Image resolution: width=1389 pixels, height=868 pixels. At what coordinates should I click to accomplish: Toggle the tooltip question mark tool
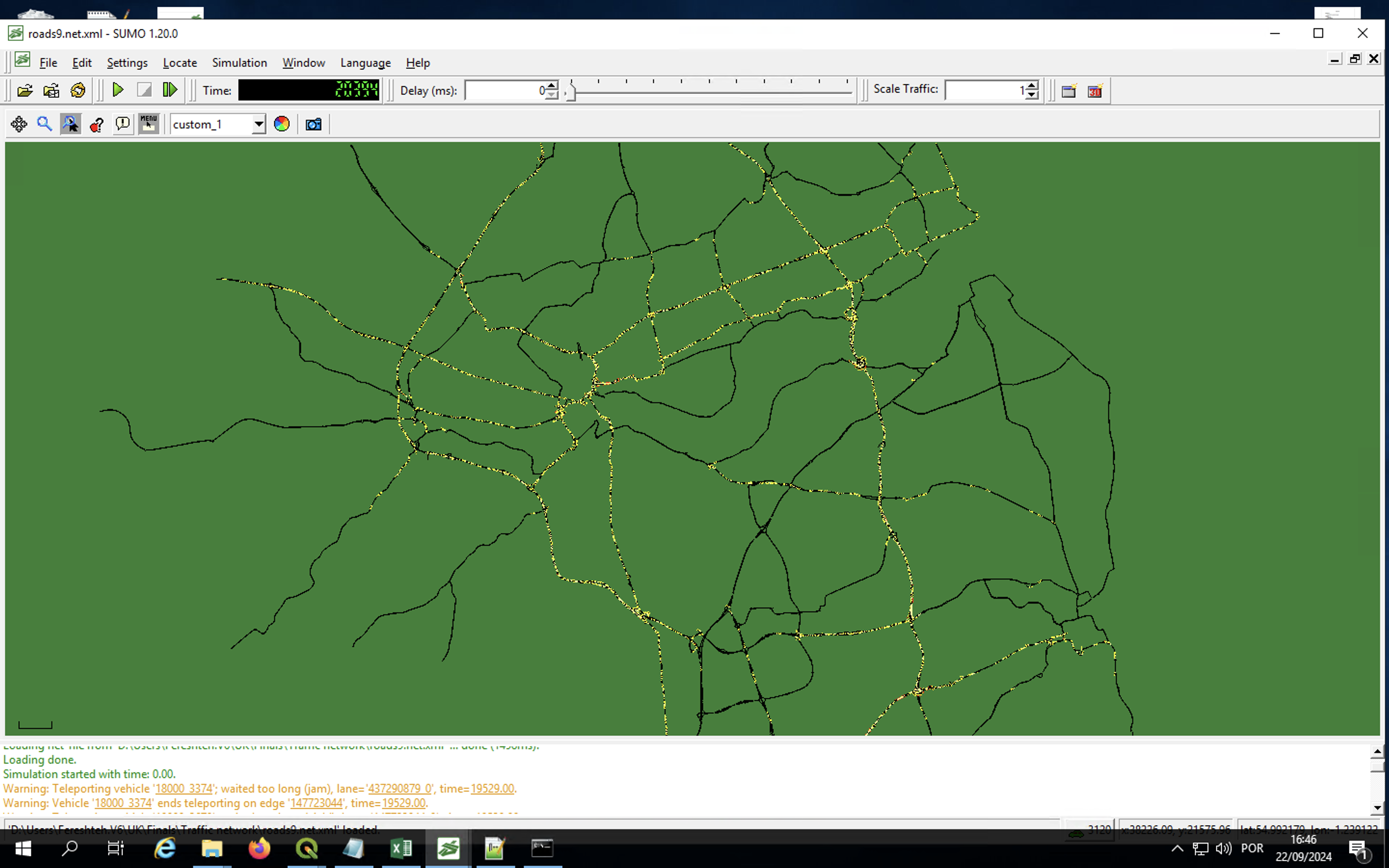coord(96,123)
